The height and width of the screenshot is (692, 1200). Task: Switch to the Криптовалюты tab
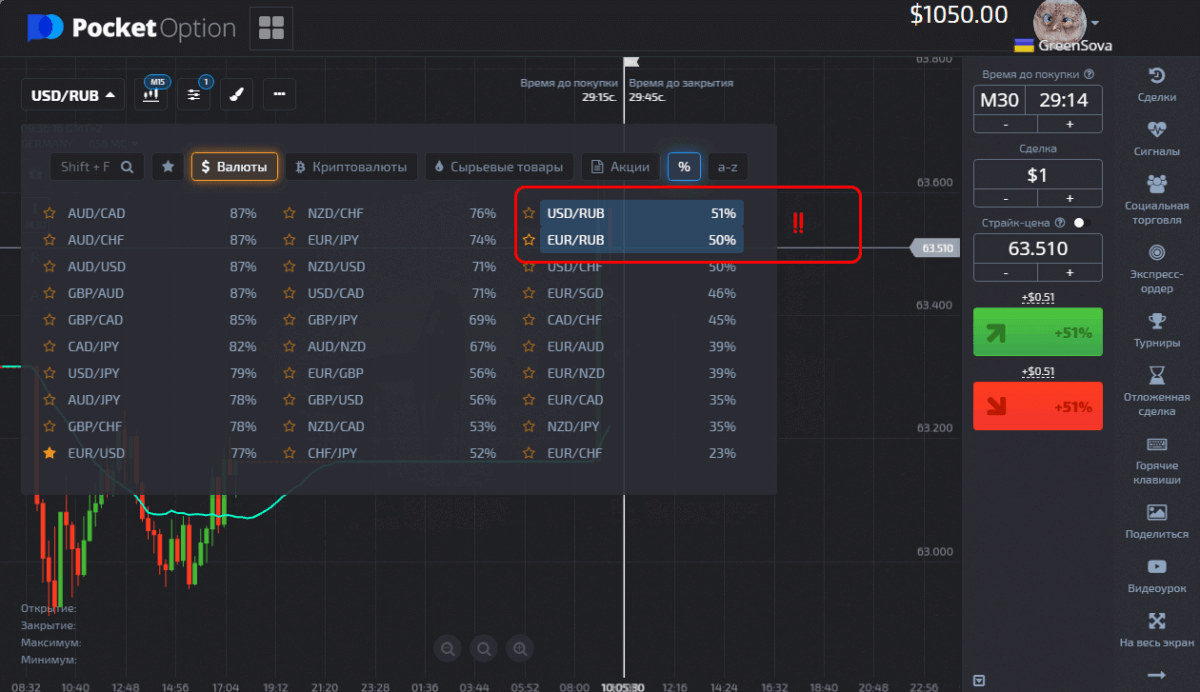point(350,167)
